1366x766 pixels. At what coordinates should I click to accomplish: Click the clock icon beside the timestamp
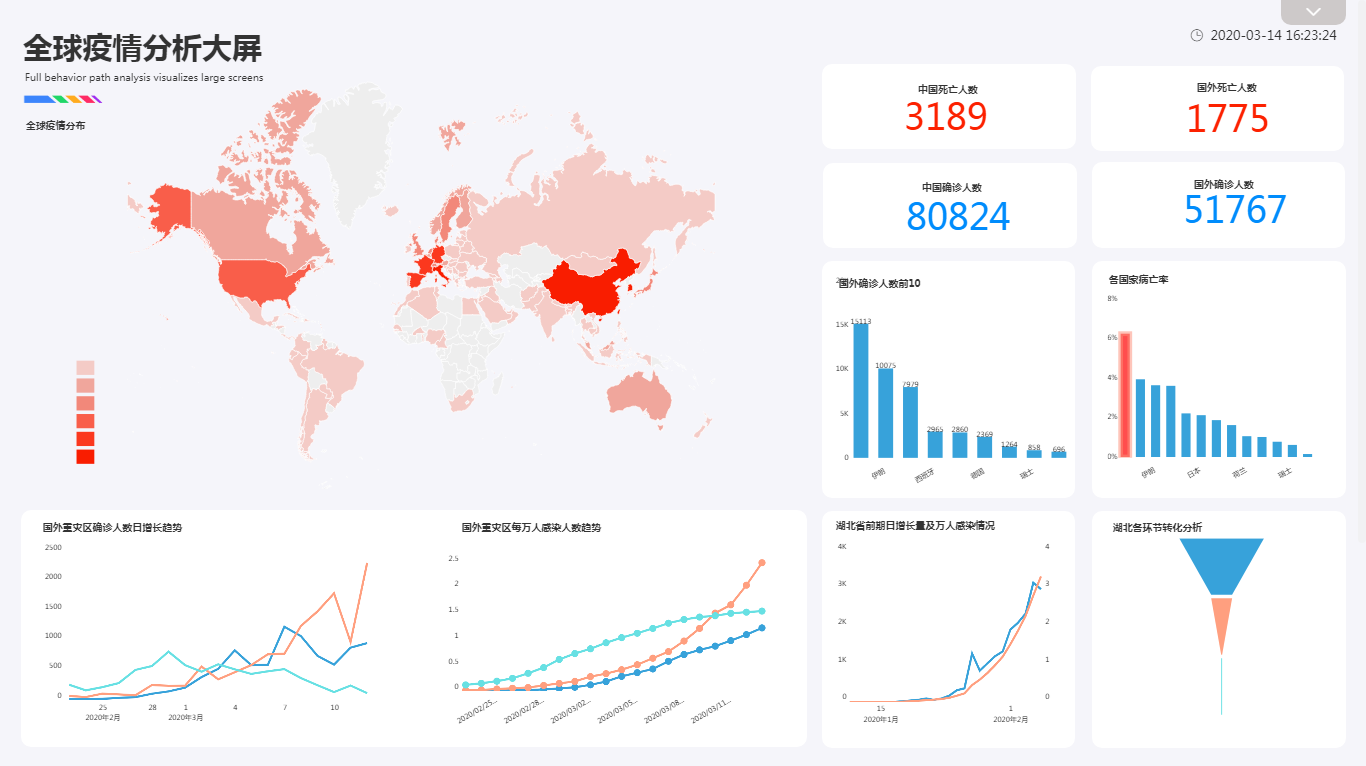click(1197, 35)
